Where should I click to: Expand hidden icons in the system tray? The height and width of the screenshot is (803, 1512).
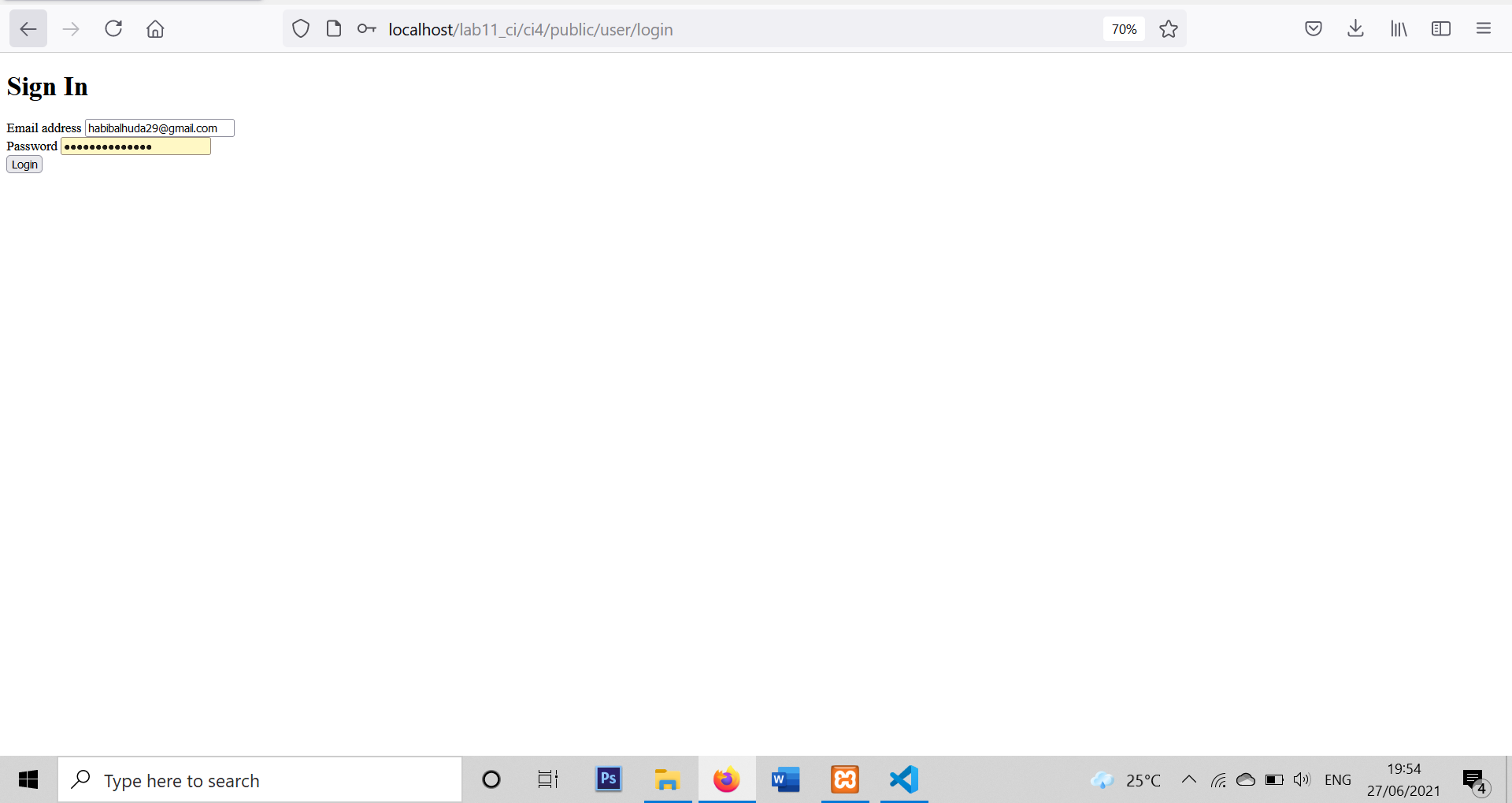[1189, 779]
